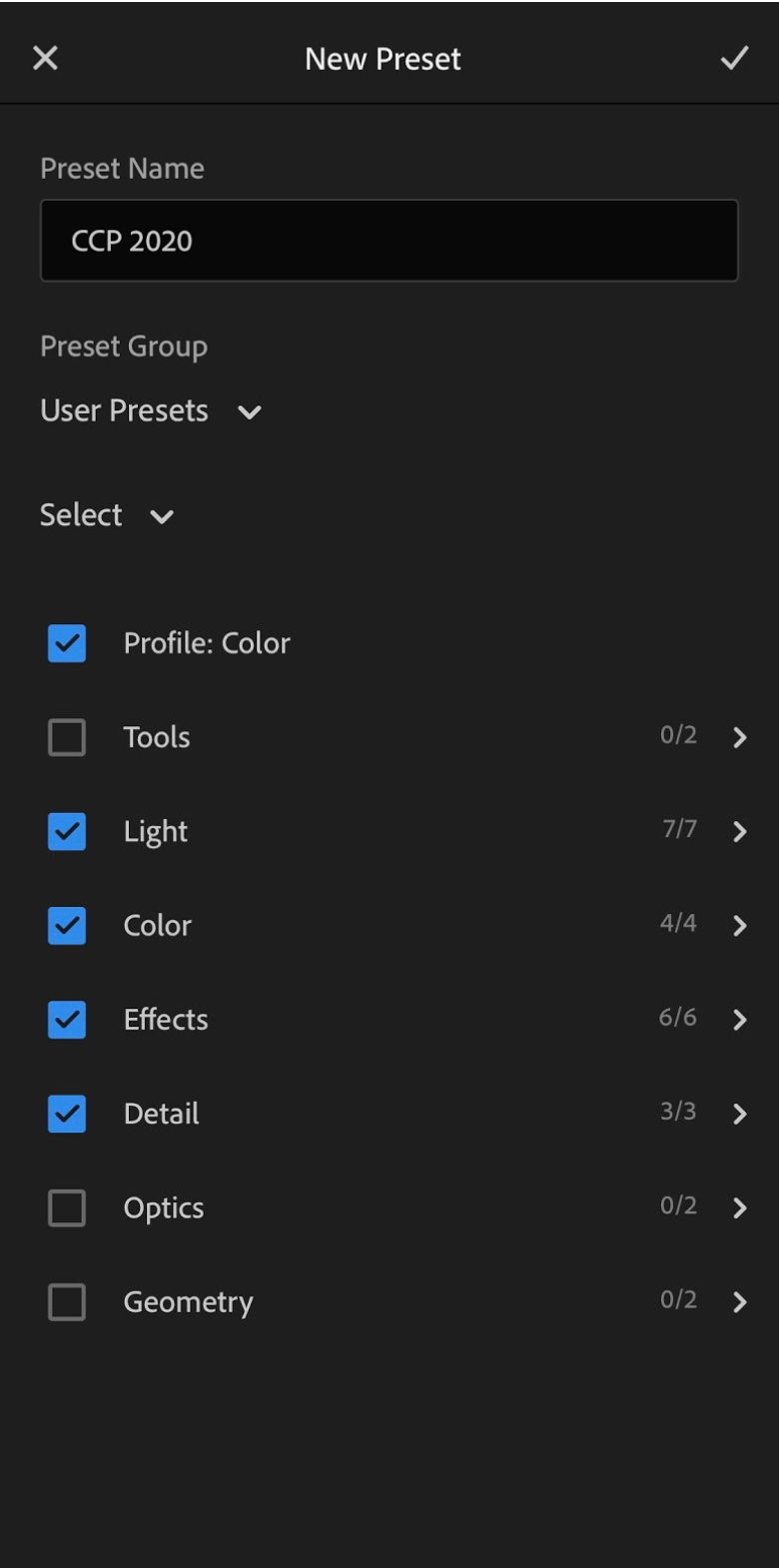Viewport: 779px width, 1568px height.
Task: Tap the Color 4/4 count
Action: point(678,923)
